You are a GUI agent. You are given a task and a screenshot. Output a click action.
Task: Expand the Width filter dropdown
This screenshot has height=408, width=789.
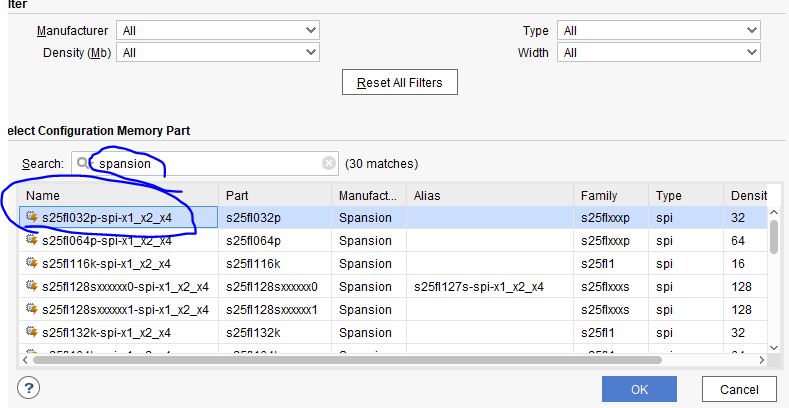(x=658, y=52)
